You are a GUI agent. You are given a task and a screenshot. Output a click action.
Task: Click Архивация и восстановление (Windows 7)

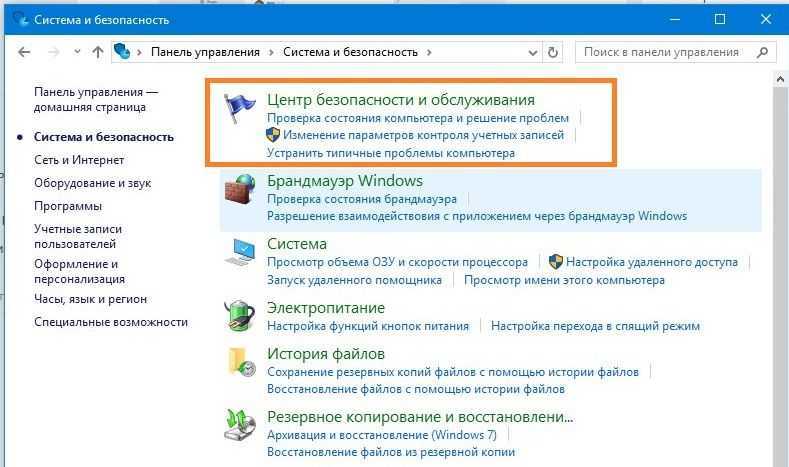tap(381, 435)
